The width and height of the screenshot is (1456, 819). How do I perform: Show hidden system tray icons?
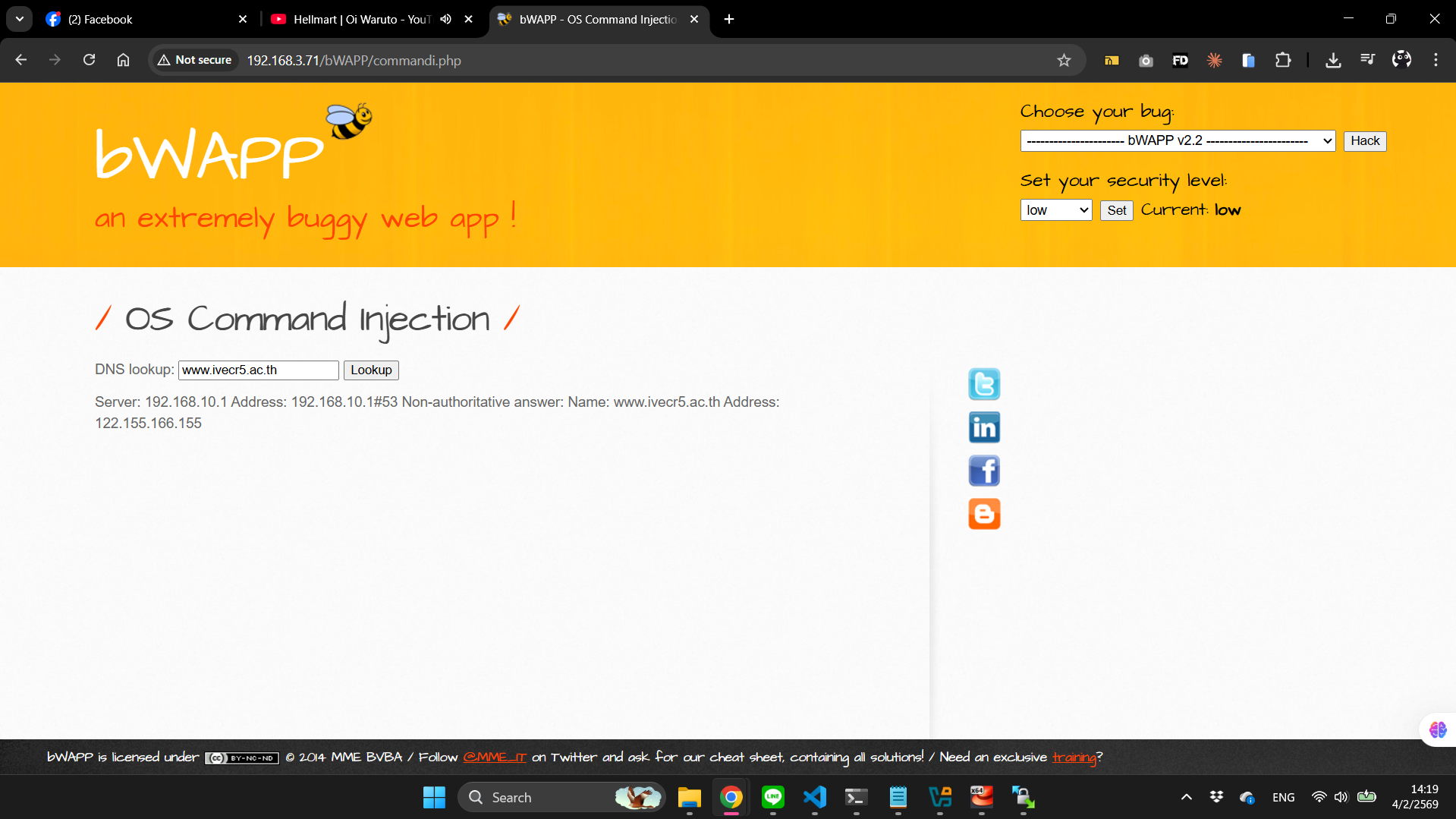(x=1186, y=797)
